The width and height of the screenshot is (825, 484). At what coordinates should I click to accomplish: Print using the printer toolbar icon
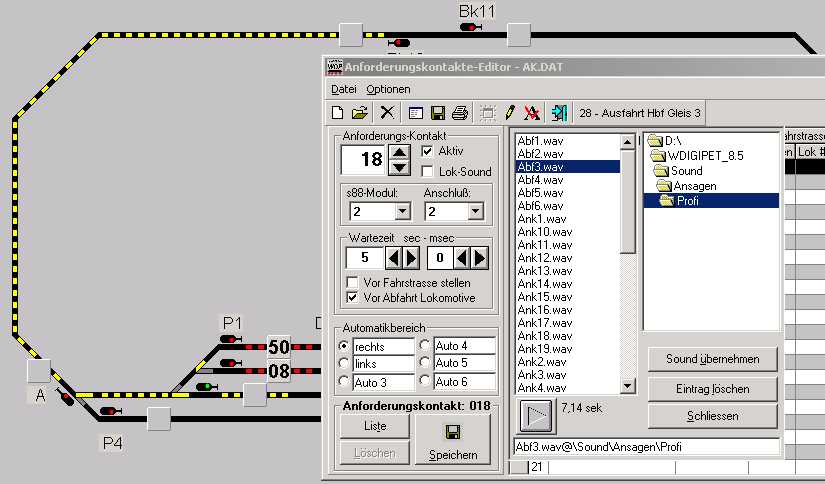(x=459, y=113)
